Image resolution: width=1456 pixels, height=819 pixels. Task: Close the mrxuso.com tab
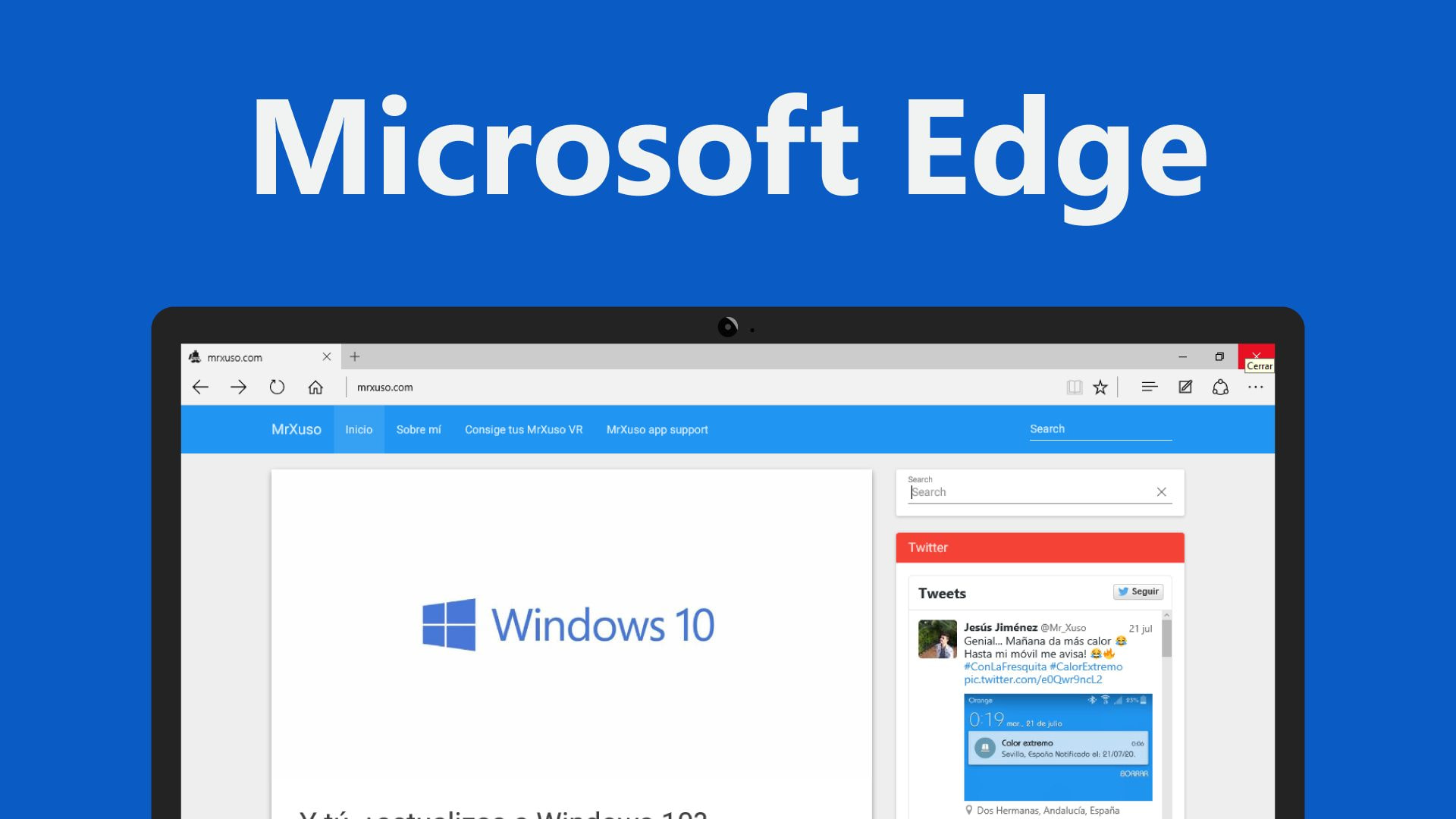(x=327, y=356)
